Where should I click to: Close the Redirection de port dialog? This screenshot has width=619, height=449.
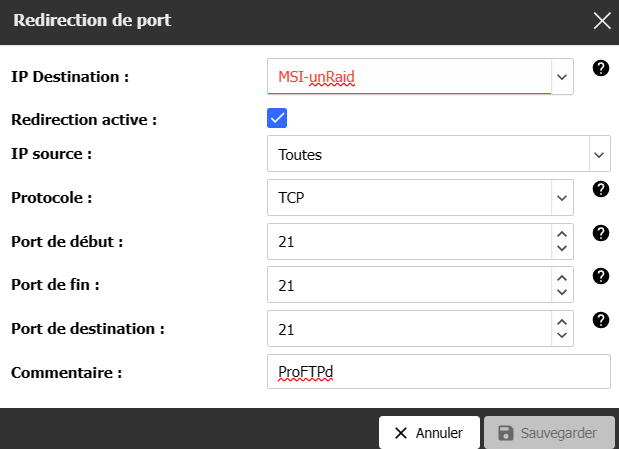click(602, 21)
